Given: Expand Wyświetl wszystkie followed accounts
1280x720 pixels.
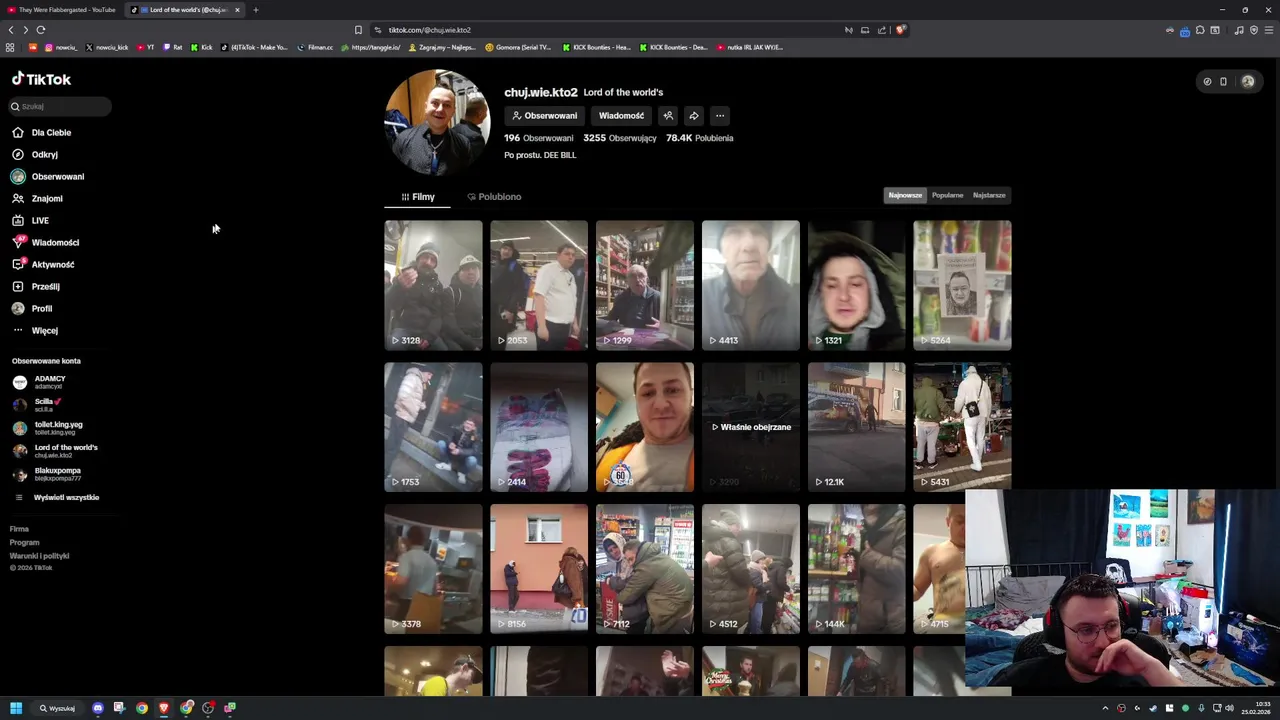Looking at the screenshot, I should 56,497.
